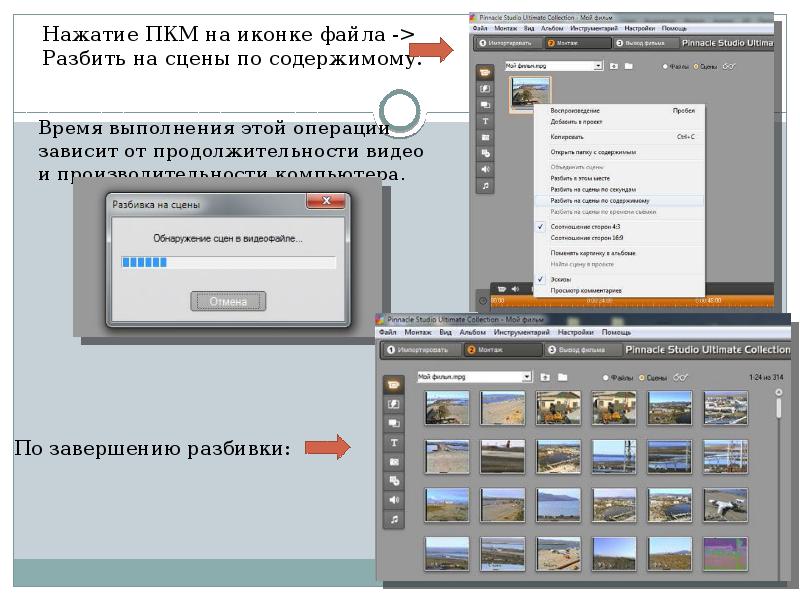Expand 'Мой фильм.mpg' dropdown in the scene-grid window
This screenshot has height=600, width=800.
click(x=527, y=377)
